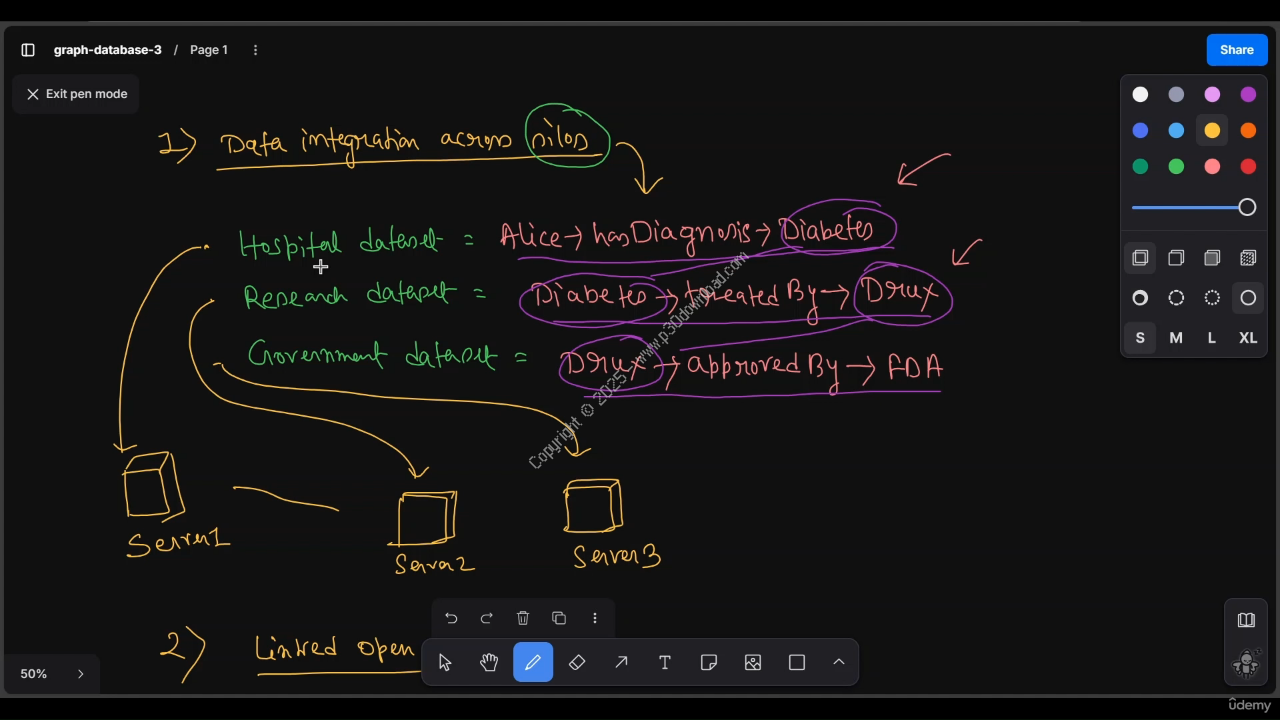Screen dimensions: 1280x720
Task: Delete selection with trash icon
Action: (x=523, y=618)
